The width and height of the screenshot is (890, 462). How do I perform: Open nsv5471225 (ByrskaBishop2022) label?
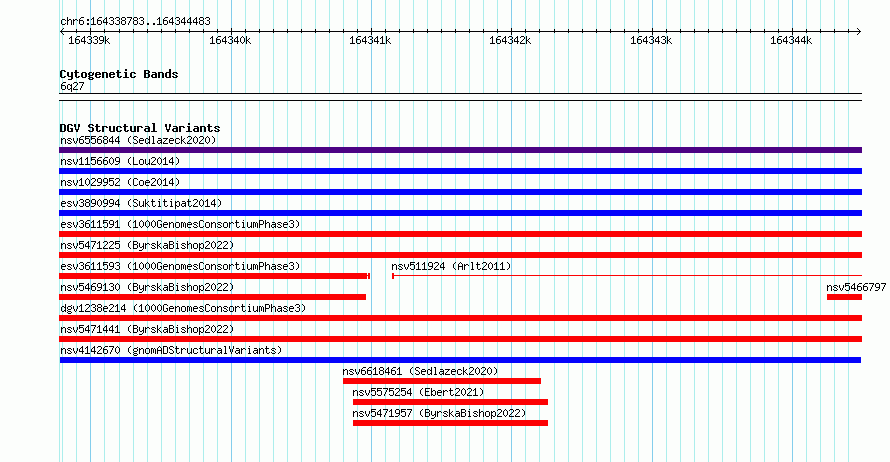[147, 245]
